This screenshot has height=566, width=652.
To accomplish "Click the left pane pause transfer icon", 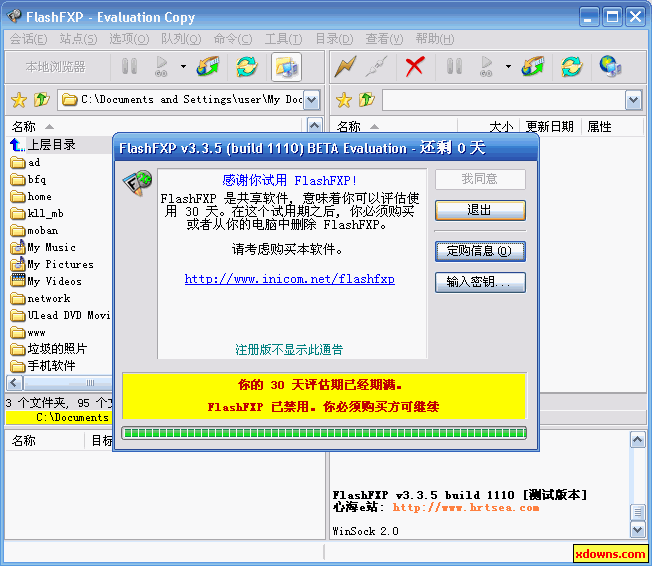I will 129,67.
